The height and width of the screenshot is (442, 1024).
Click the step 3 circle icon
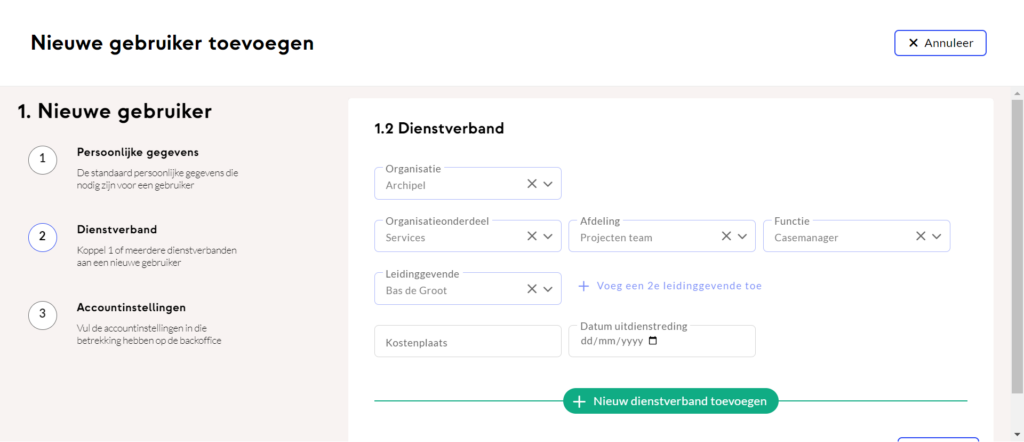click(42, 314)
